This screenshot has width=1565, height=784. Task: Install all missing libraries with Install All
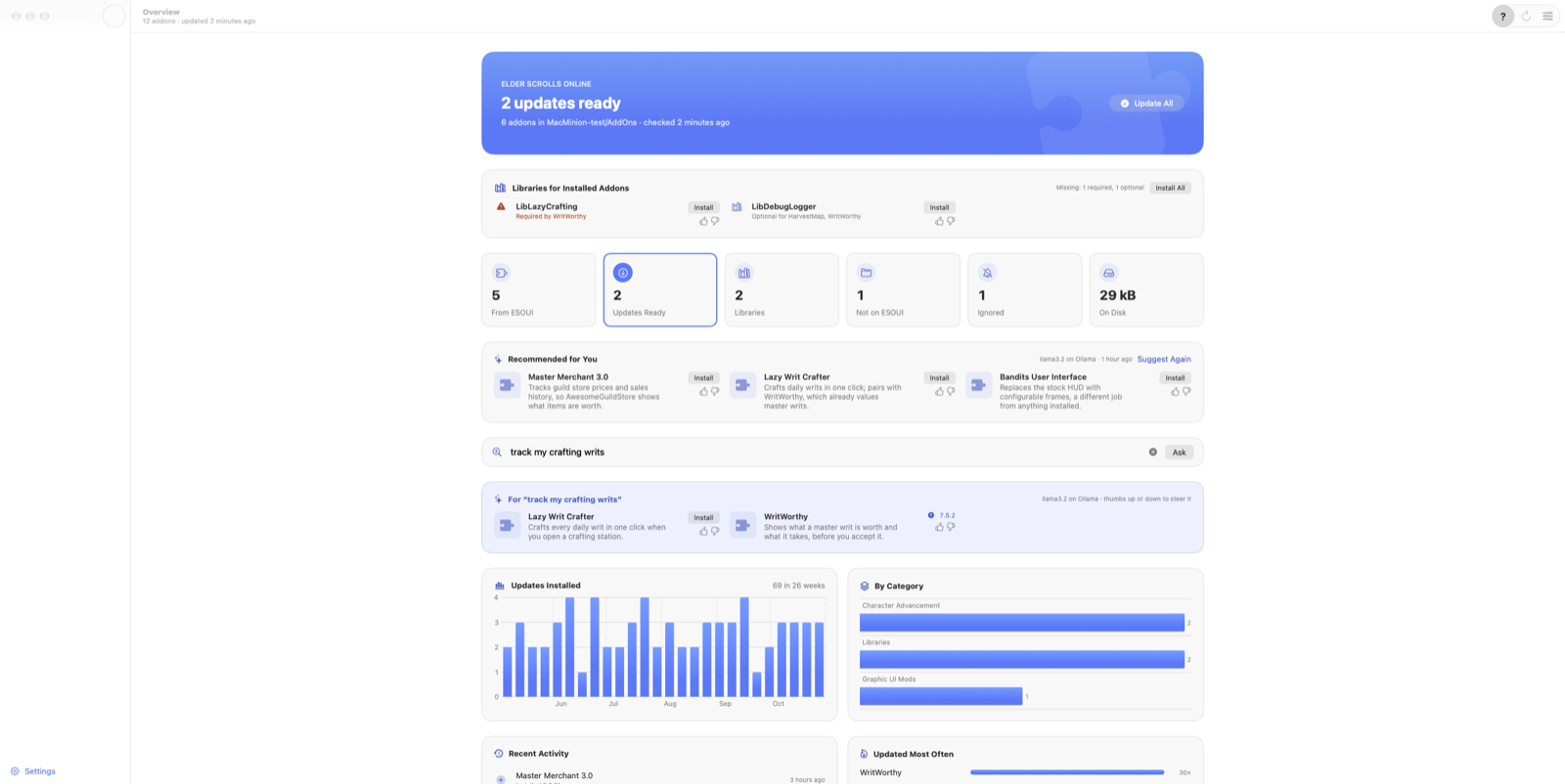1170,188
